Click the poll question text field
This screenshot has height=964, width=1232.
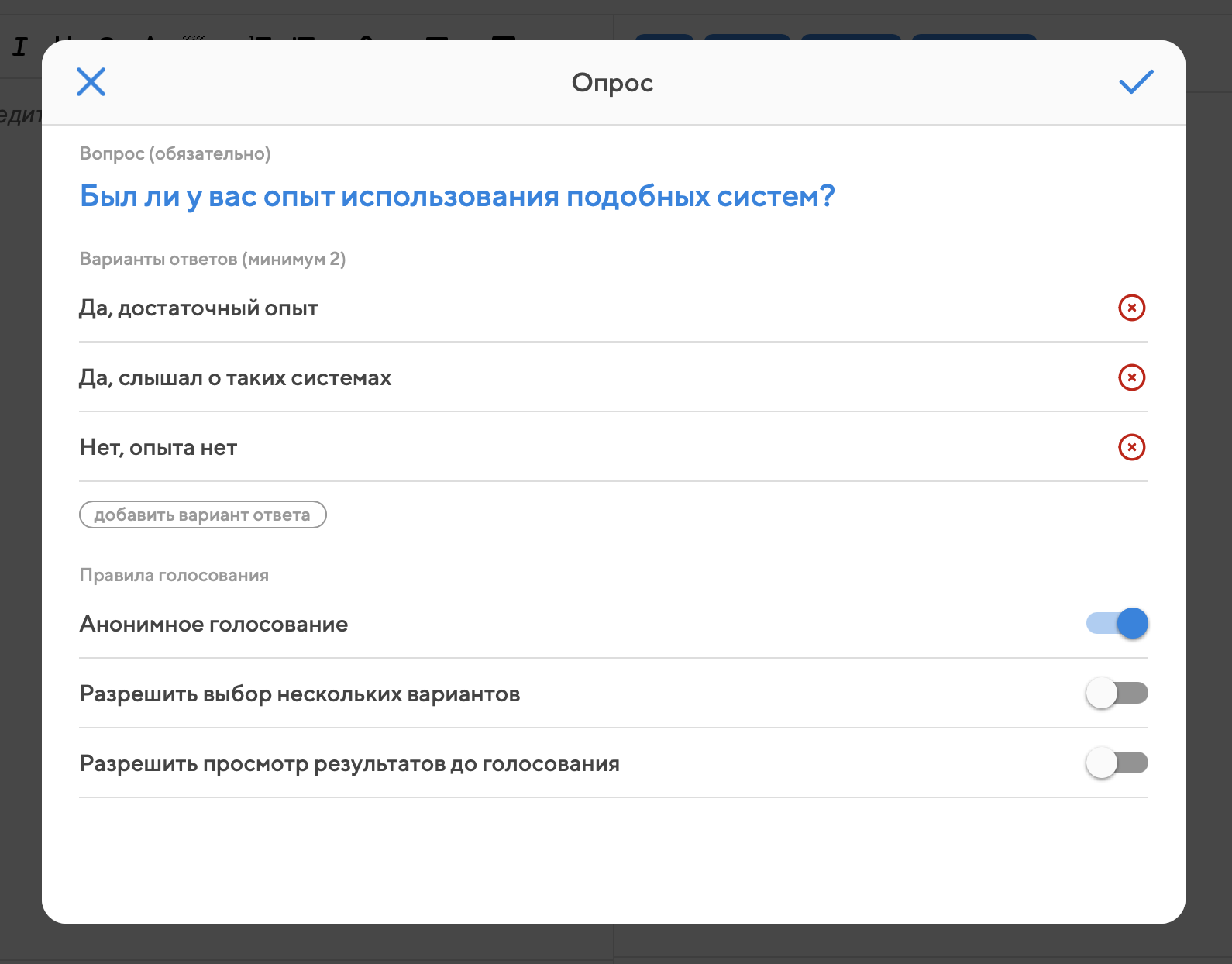[457, 196]
